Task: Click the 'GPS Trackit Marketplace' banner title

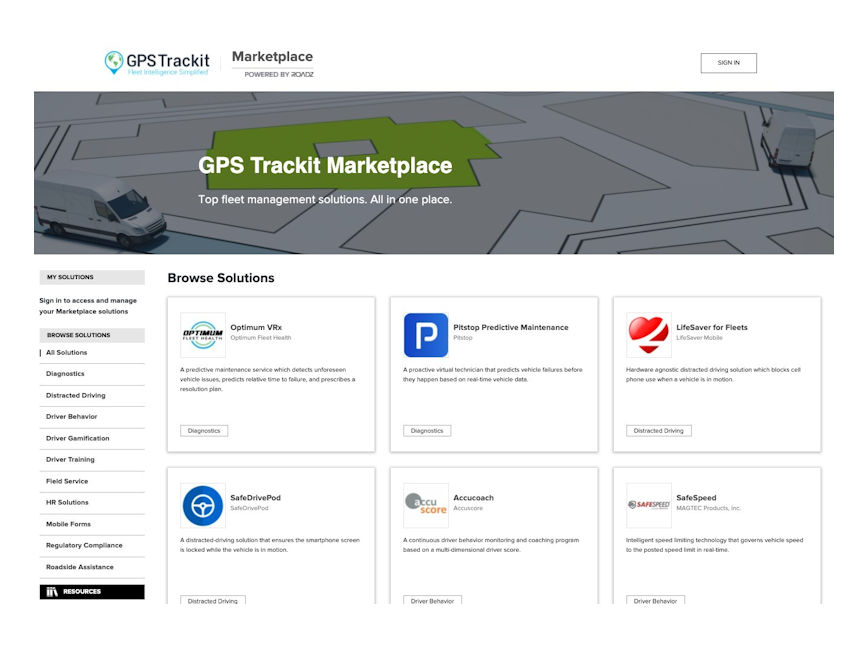Action: point(325,165)
